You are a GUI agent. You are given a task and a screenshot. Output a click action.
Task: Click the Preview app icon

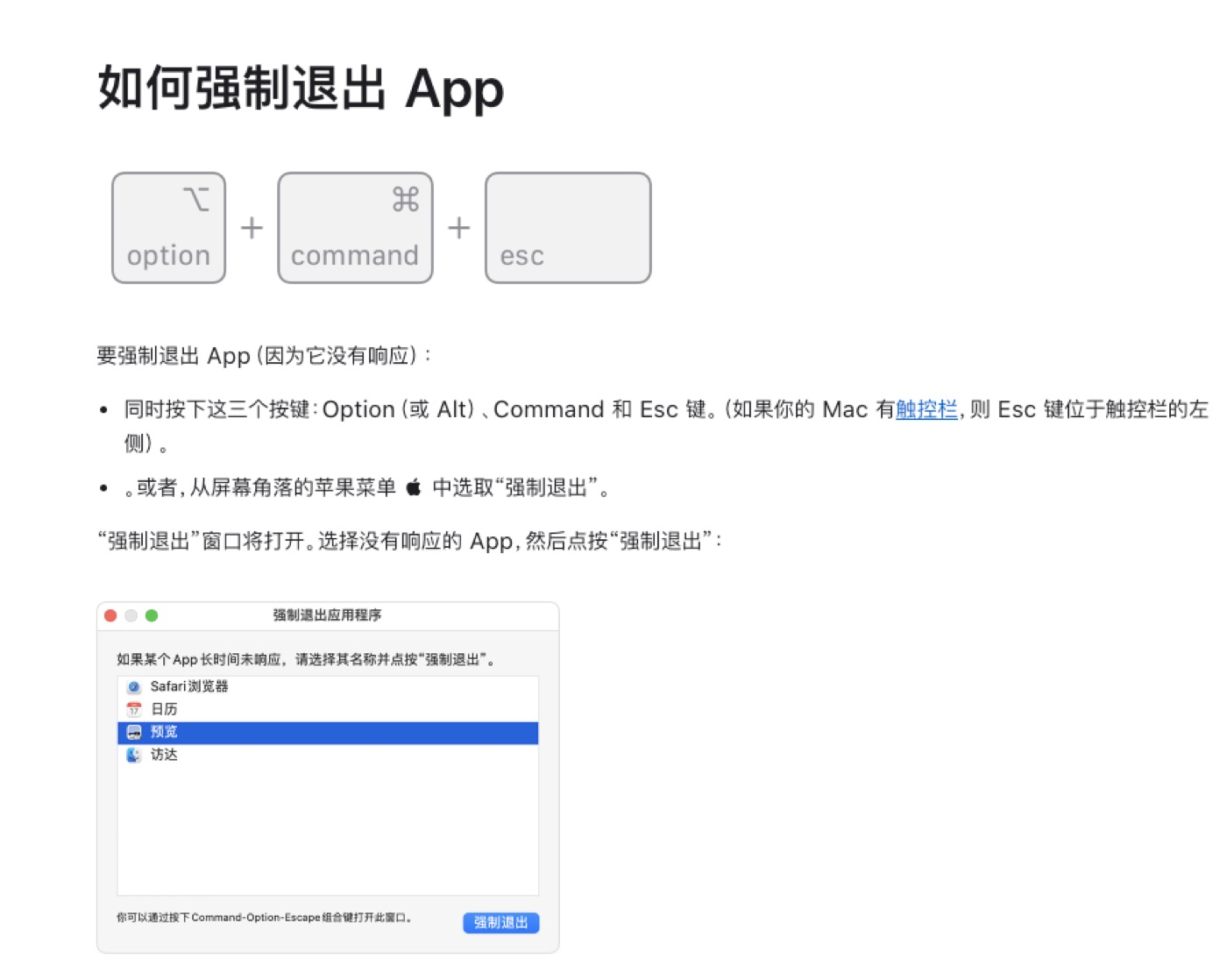pyautogui.click(x=134, y=733)
